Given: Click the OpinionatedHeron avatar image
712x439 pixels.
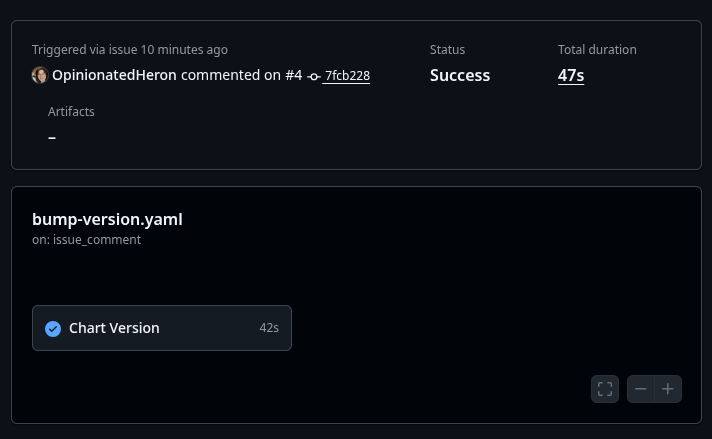Looking at the screenshot, I should (40, 76).
